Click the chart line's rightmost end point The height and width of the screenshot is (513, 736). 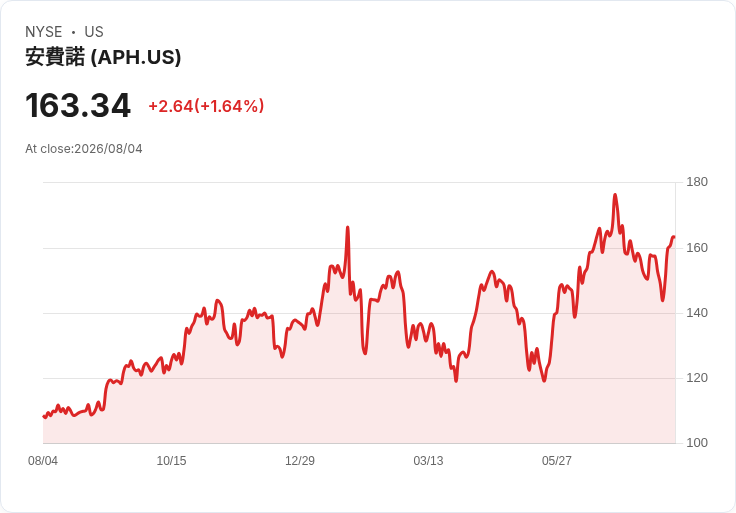[674, 237]
